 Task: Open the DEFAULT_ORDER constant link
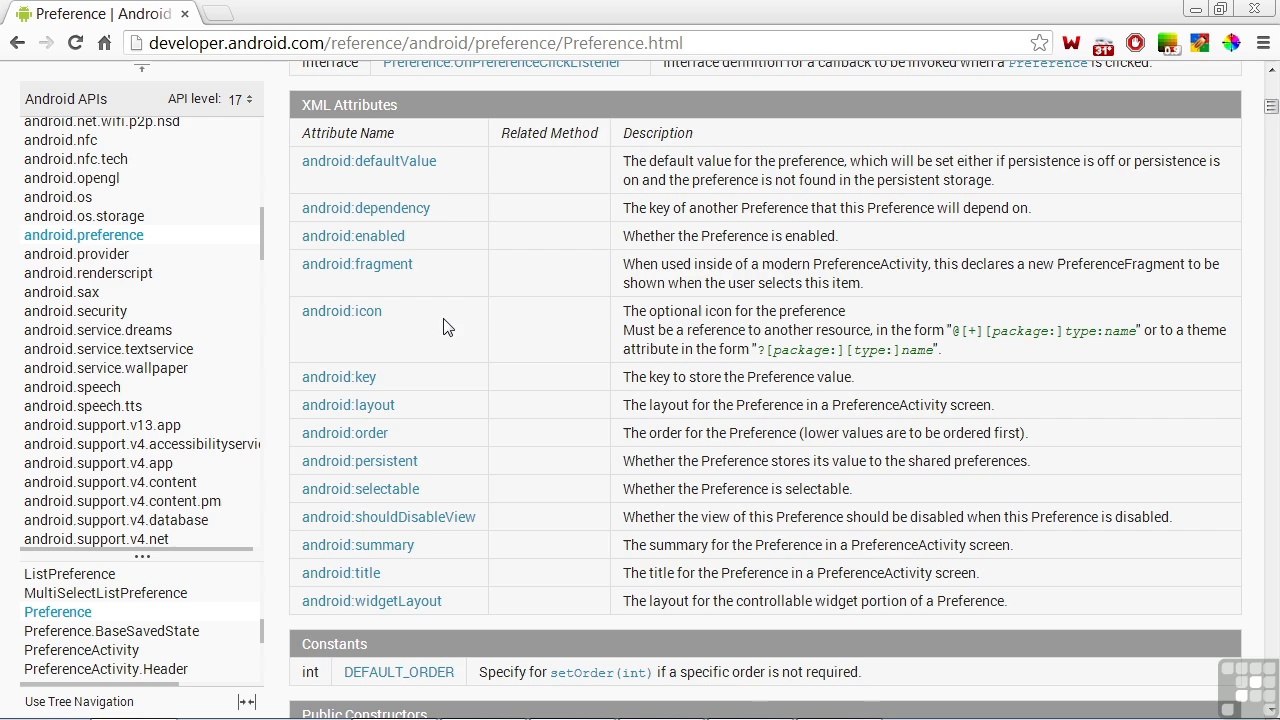[x=399, y=672]
